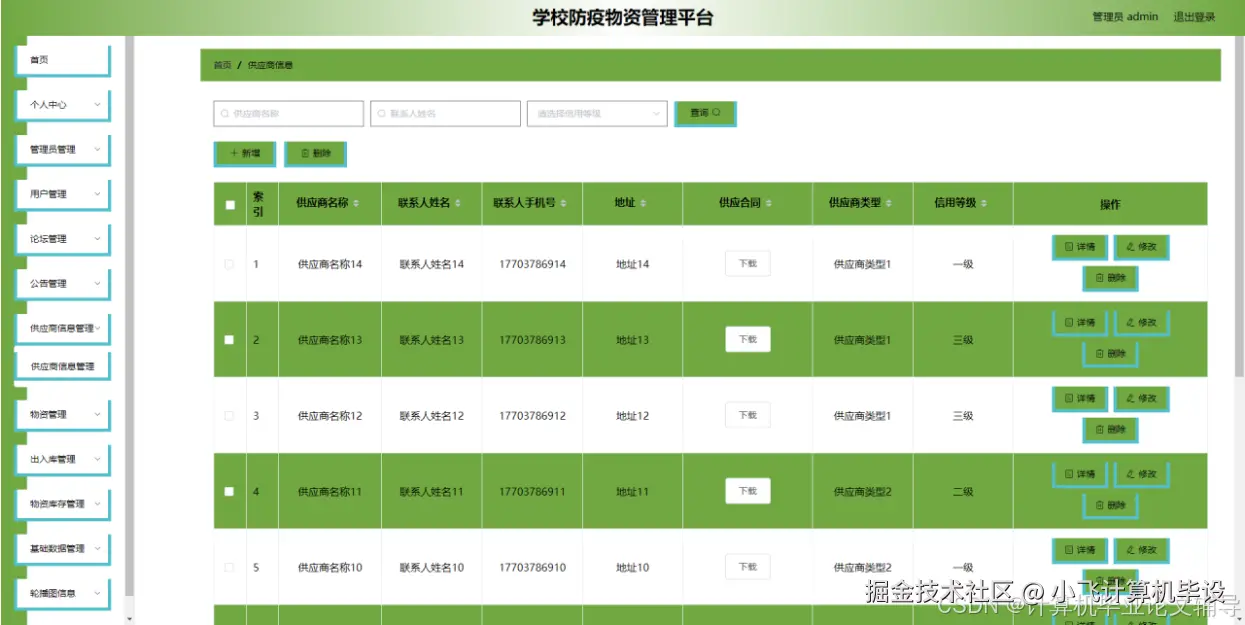Click 删除 for 供应商名称14 row
The image size is (1245, 625).
(x=1110, y=279)
